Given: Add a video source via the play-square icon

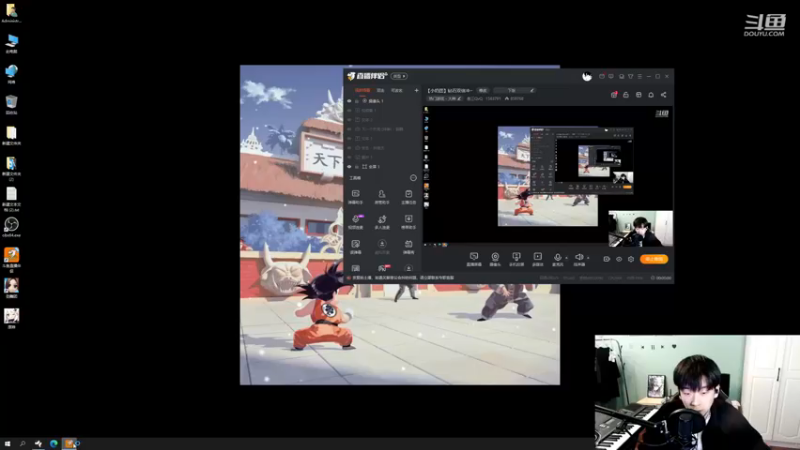Looking at the screenshot, I should [x=538, y=259].
